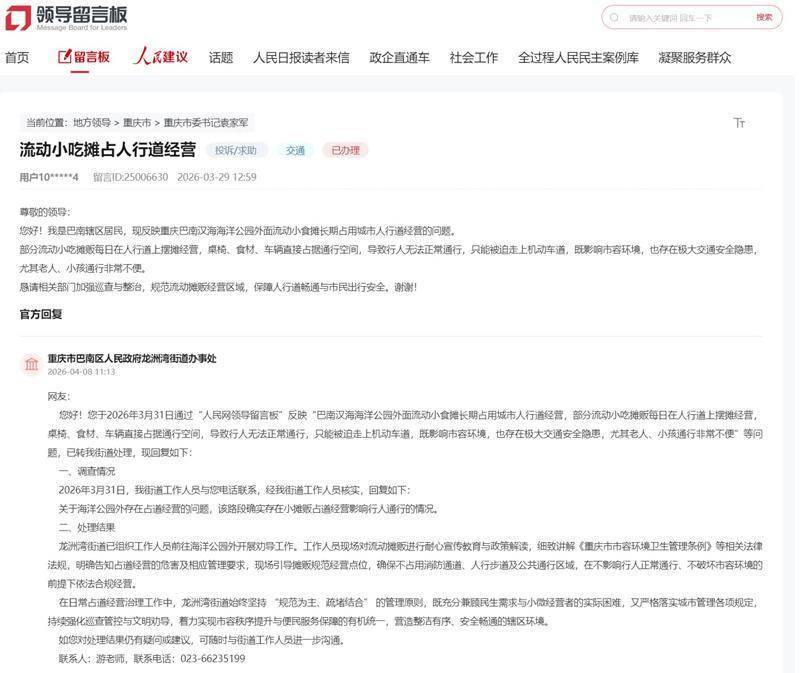Click the 地方领导 breadcrumb link
This screenshot has width=800, height=673.
92,122
